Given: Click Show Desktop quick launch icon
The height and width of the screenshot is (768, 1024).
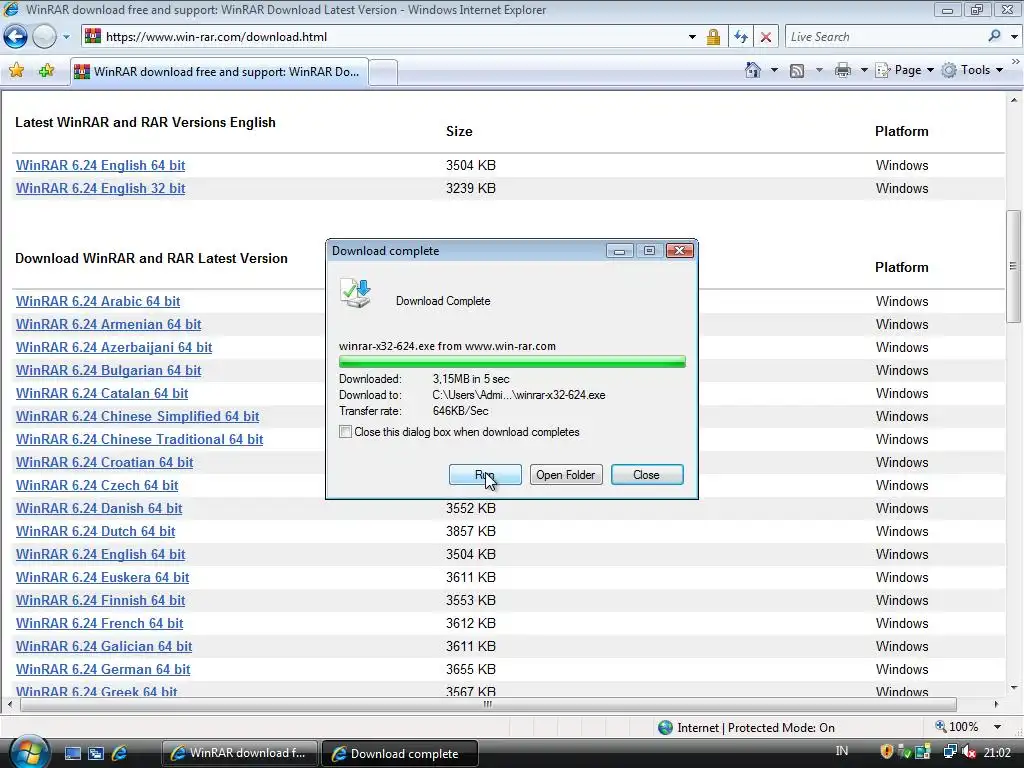Looking at the screenshot, I should [x=72, y=754].
